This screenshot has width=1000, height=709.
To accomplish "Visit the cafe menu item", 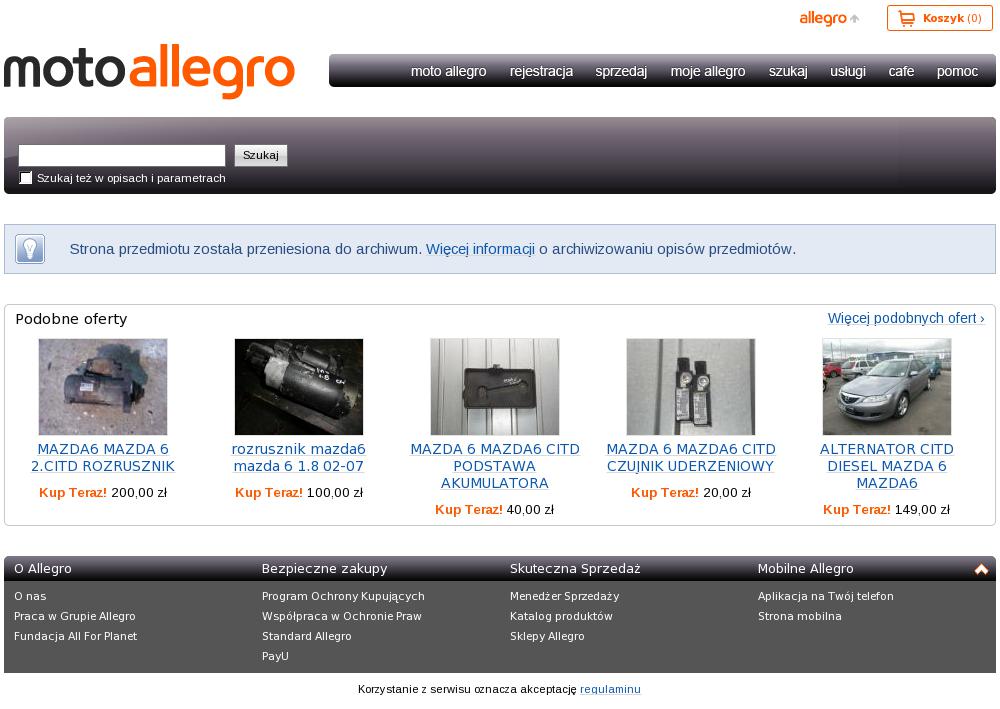I will pos(901,71).
